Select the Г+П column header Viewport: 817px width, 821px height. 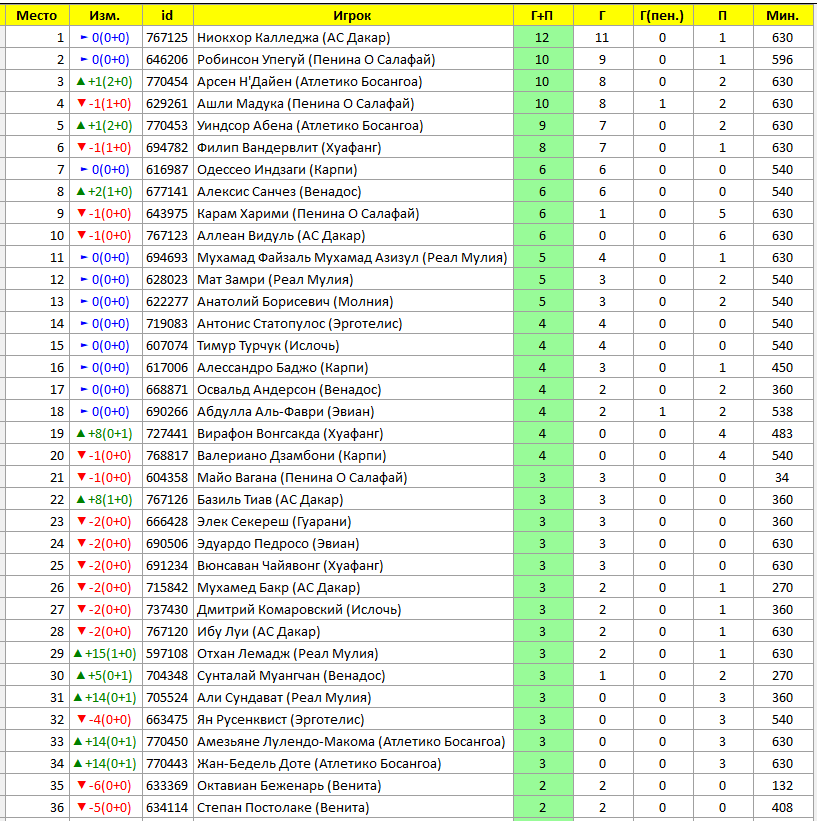coord(543,15)
